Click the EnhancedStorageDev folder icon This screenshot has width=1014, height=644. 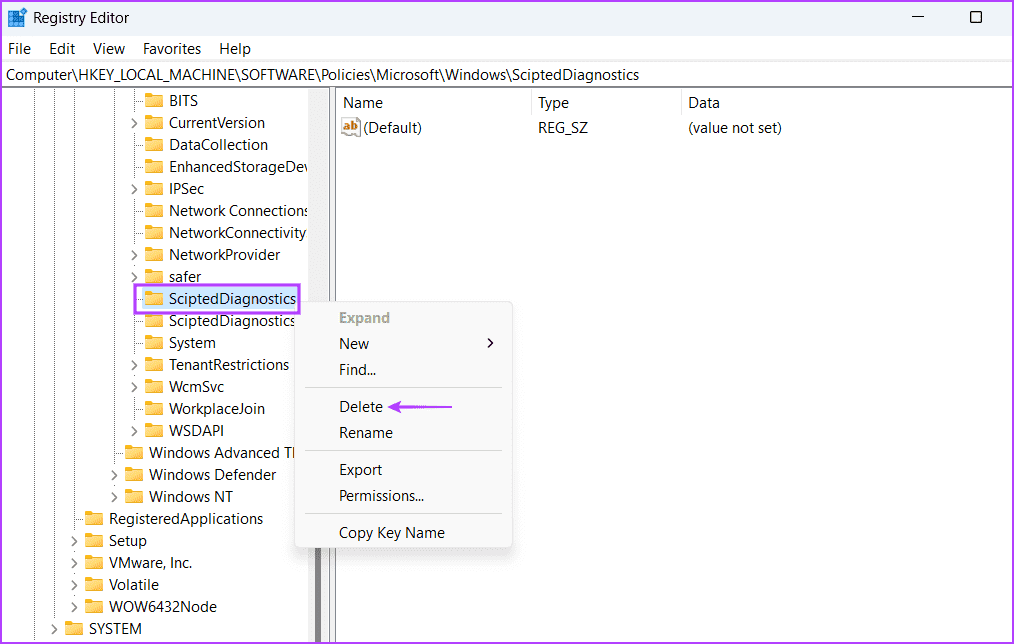pyautogui.click(x=154, y=166)
